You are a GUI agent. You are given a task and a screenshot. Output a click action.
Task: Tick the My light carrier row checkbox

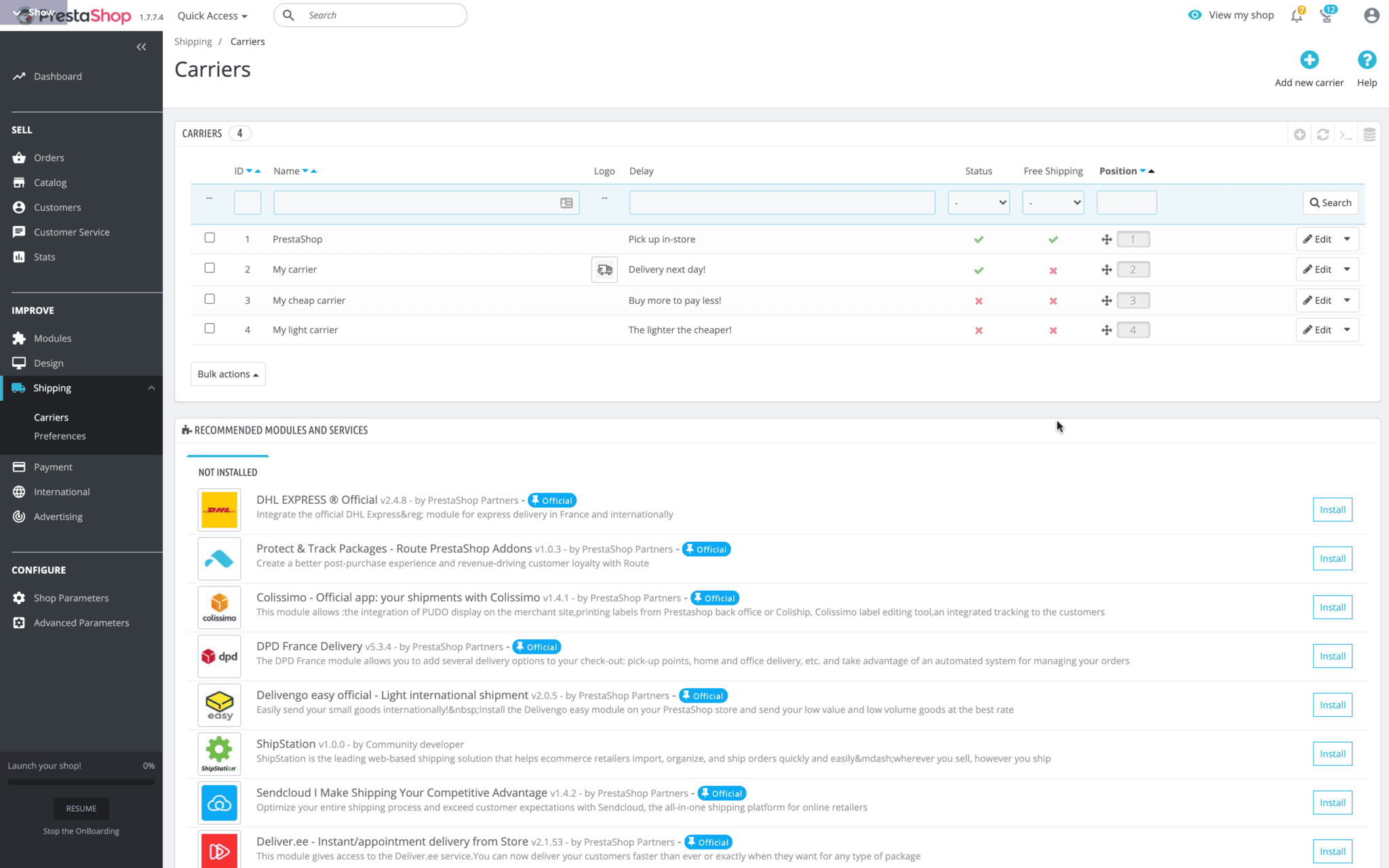pyautogui.click(x=210, y=328)
